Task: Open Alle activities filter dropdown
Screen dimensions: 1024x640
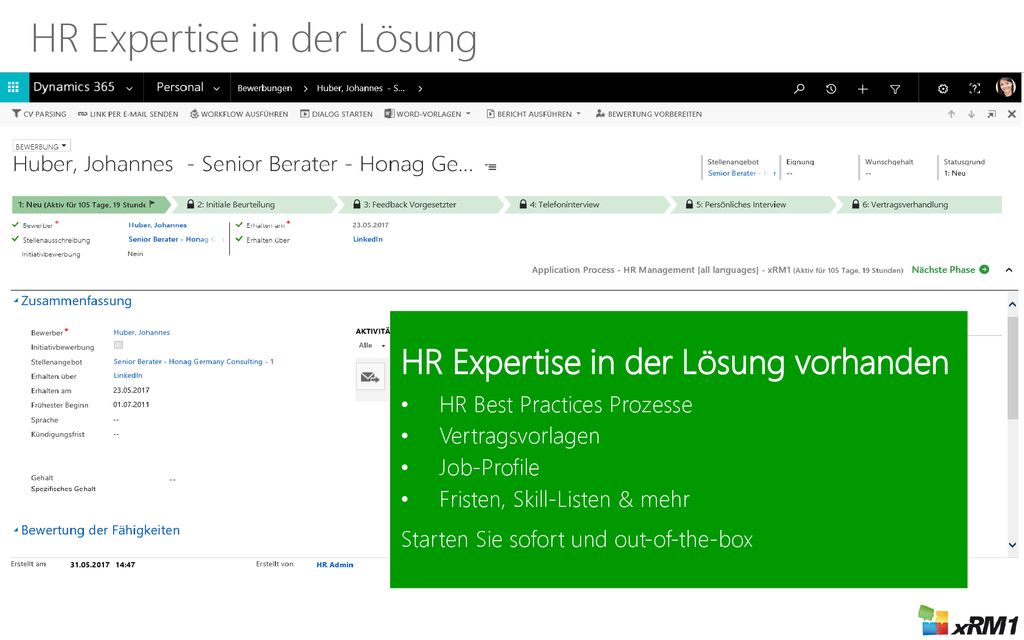Action: (372, 345)
